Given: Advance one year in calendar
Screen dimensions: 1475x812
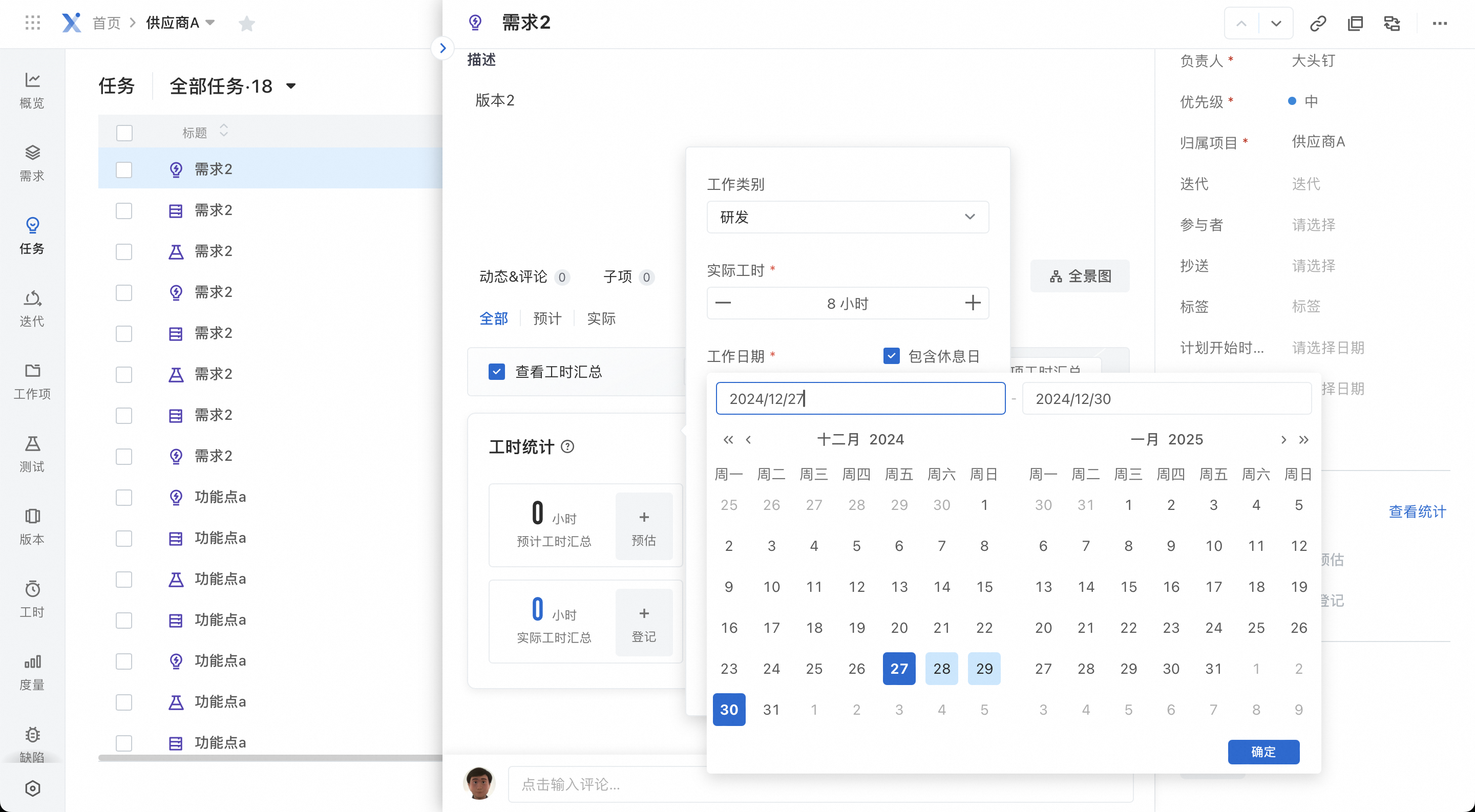Looking at the screenshot, I should [x=1304, y=439].
